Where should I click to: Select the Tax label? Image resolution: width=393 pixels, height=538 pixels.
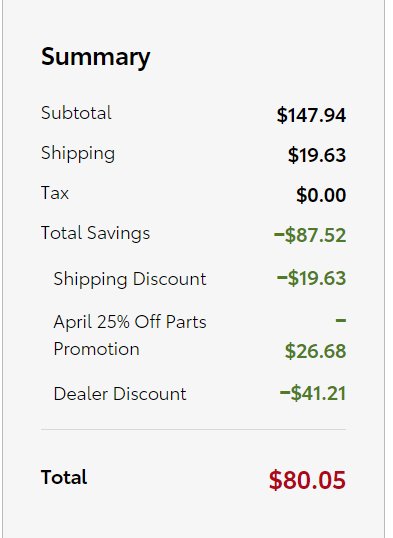pos(55,193)
